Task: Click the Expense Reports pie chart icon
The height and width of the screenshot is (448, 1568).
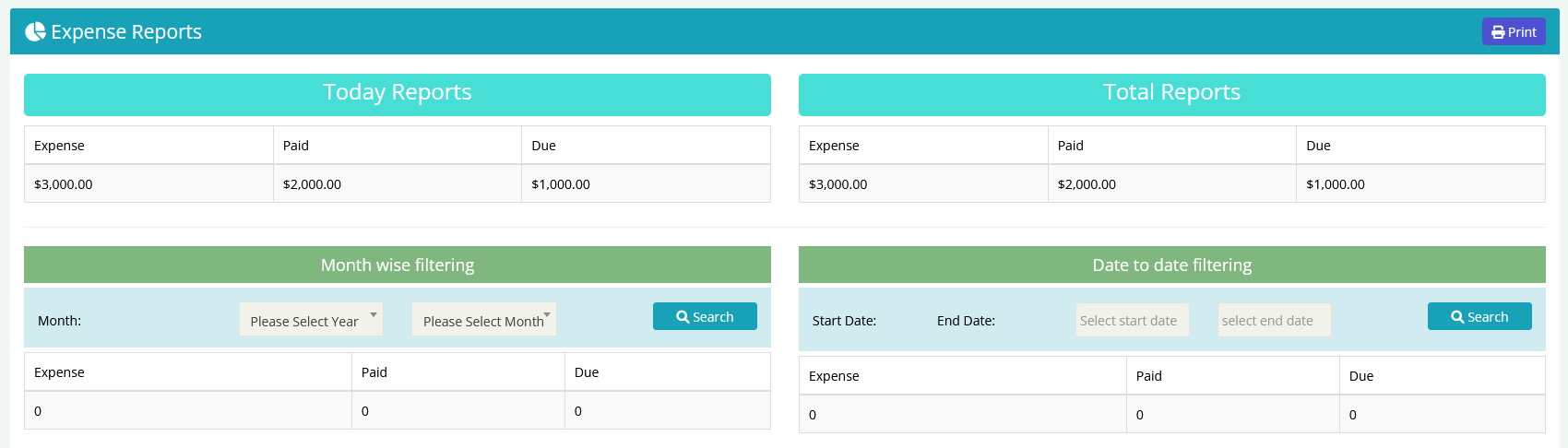Action: coord(35,32)
